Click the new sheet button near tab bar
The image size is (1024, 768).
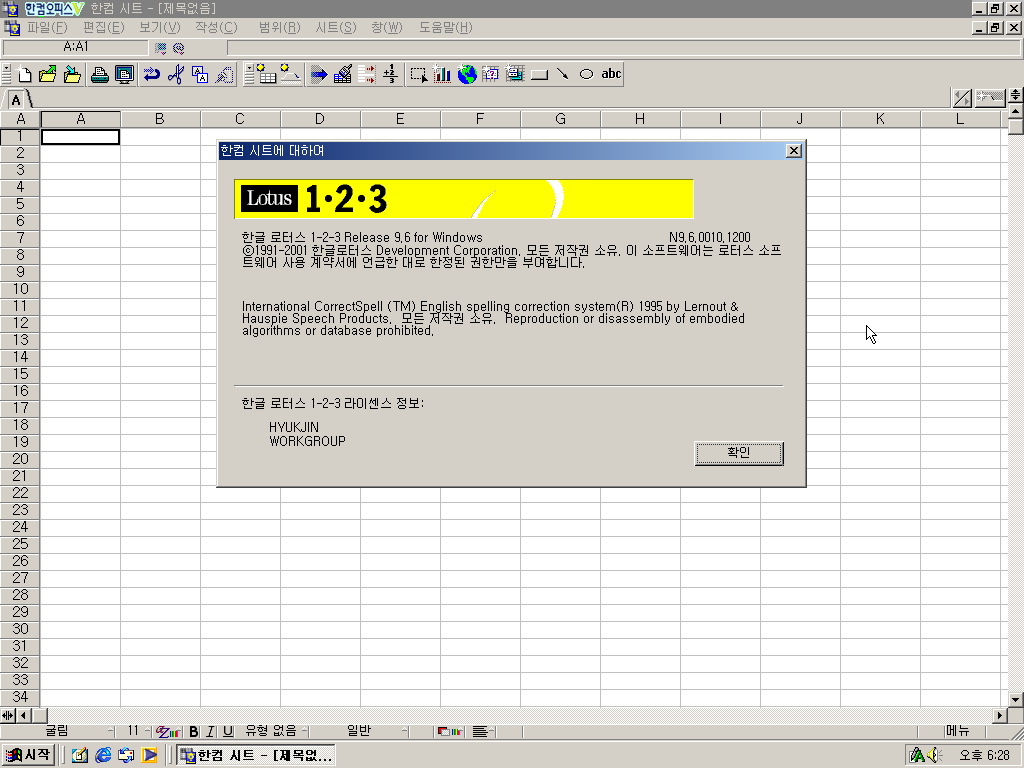(990, 98)
